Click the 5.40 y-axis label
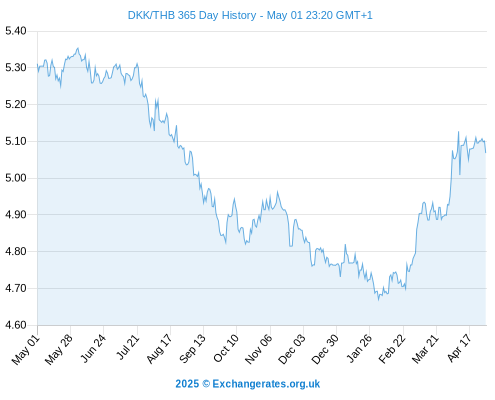The height and width of the screenshot is (400, 495). tap(16, 31)
